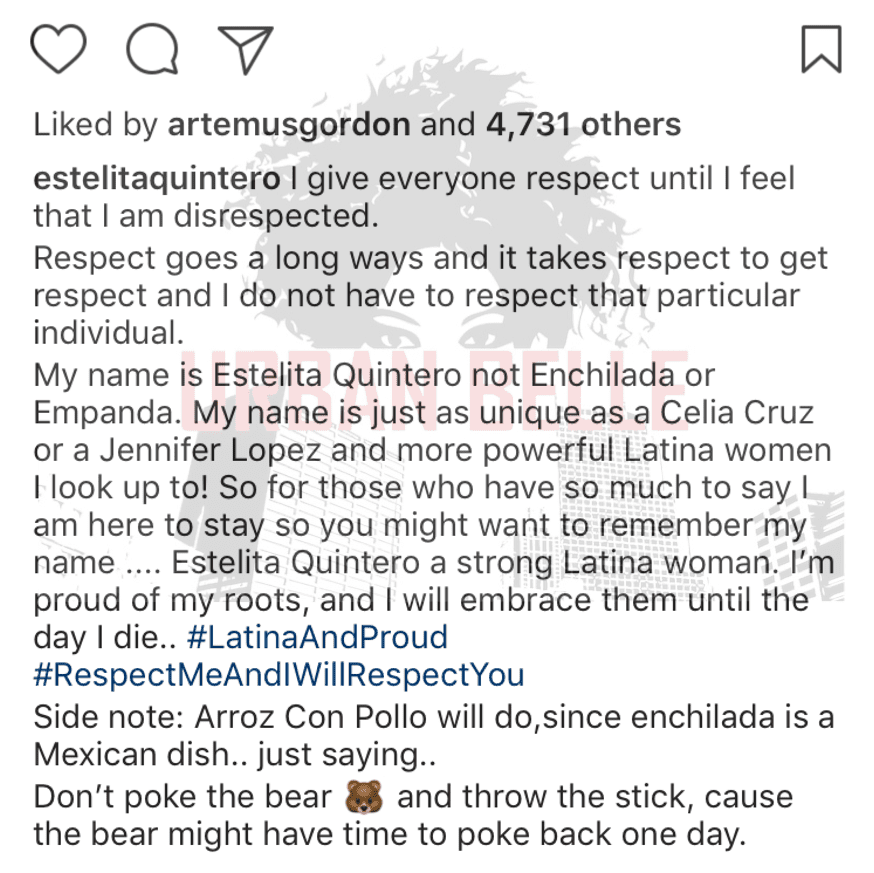Open artemusgordon's profile from the likes line
Image resolution: width=874 pixels, height=873 pixels.
(x=289, y=125)
